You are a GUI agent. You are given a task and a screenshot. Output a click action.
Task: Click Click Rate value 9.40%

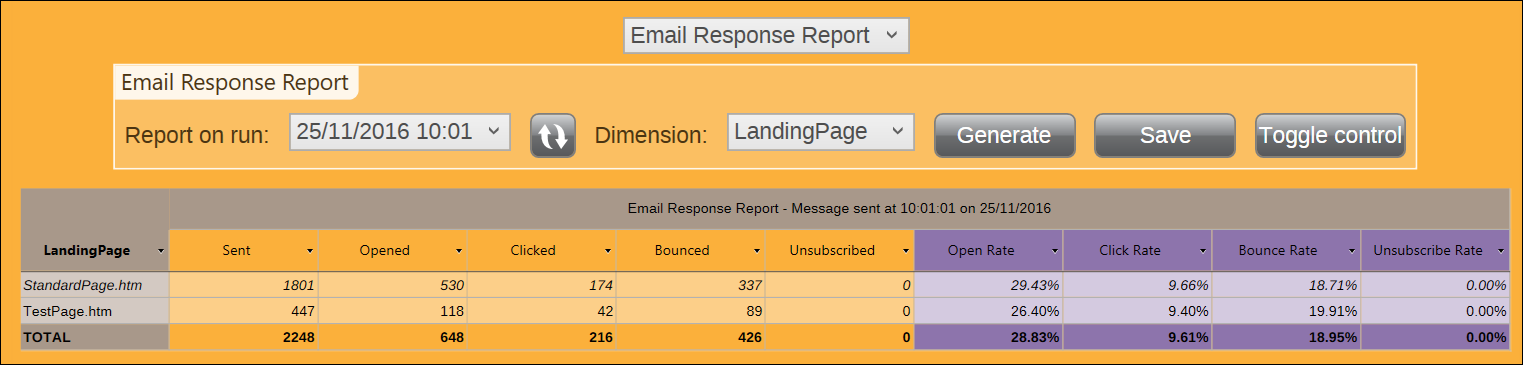click(x=1188, y=311)
